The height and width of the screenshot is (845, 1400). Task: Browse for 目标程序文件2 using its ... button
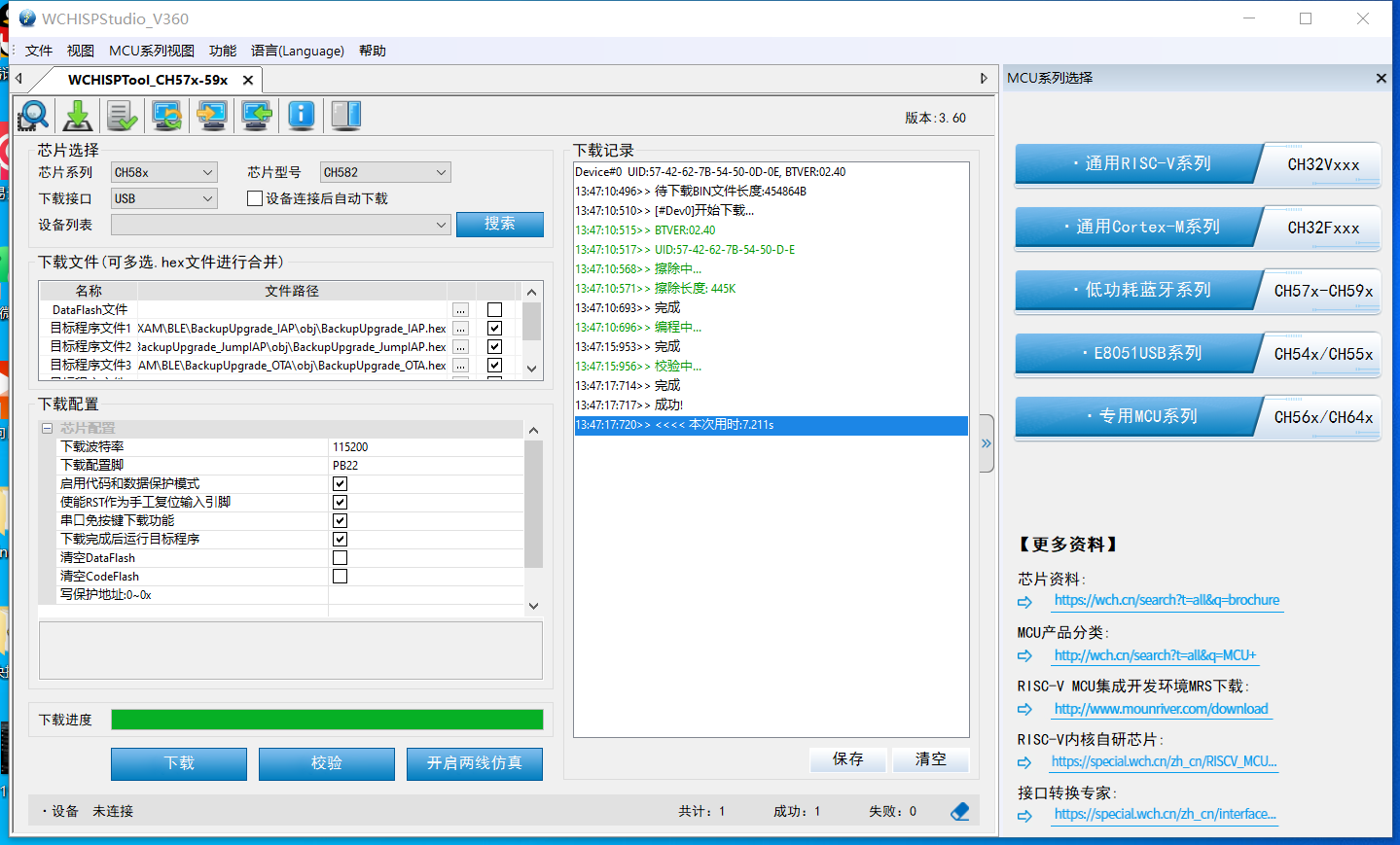pyautogui.click(x=461, y=347)
